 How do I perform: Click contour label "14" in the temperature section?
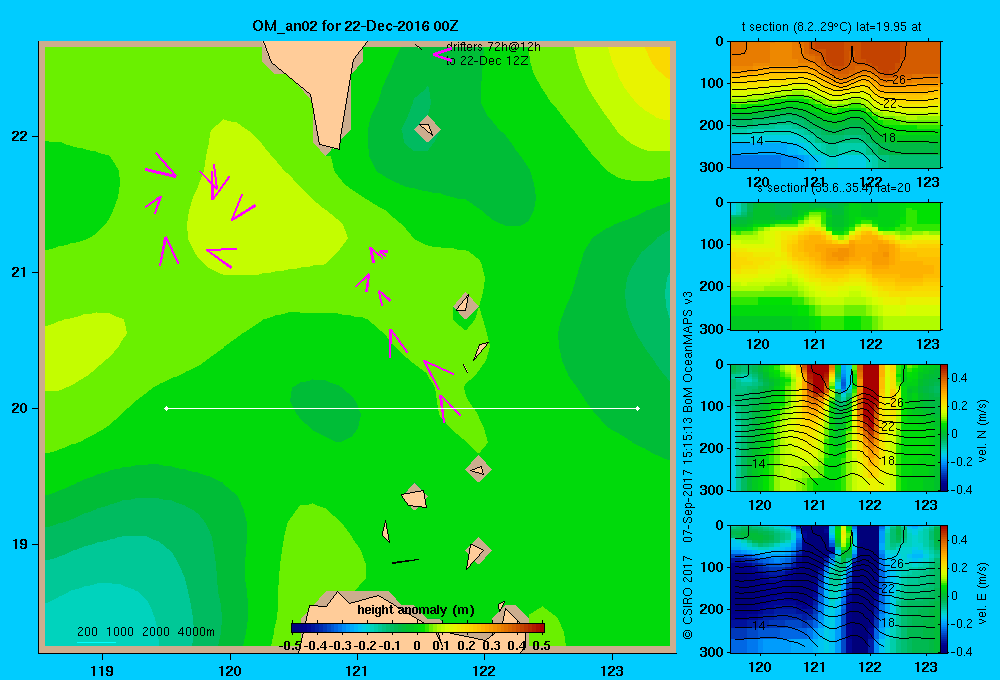[x=757, y=140]
